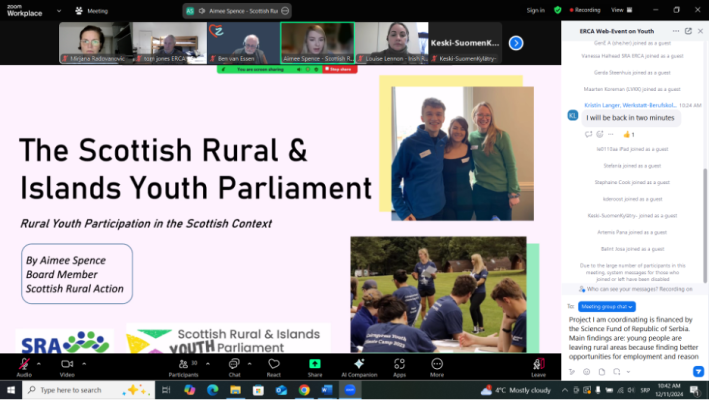Unmute the microphone with the Audio button
This screenshot has width=709, height=400.
point(23,363)
